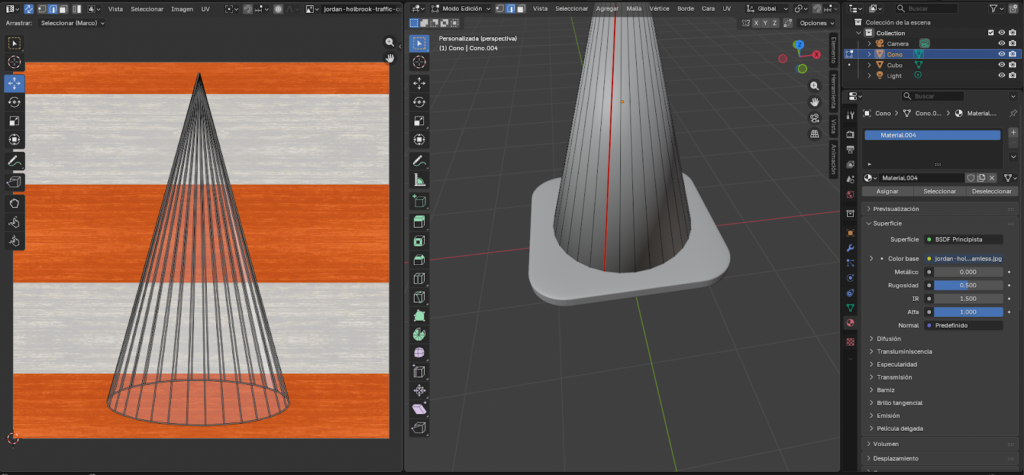
Task: Click the pan hand icon in viewport
Action: [815, 102]
